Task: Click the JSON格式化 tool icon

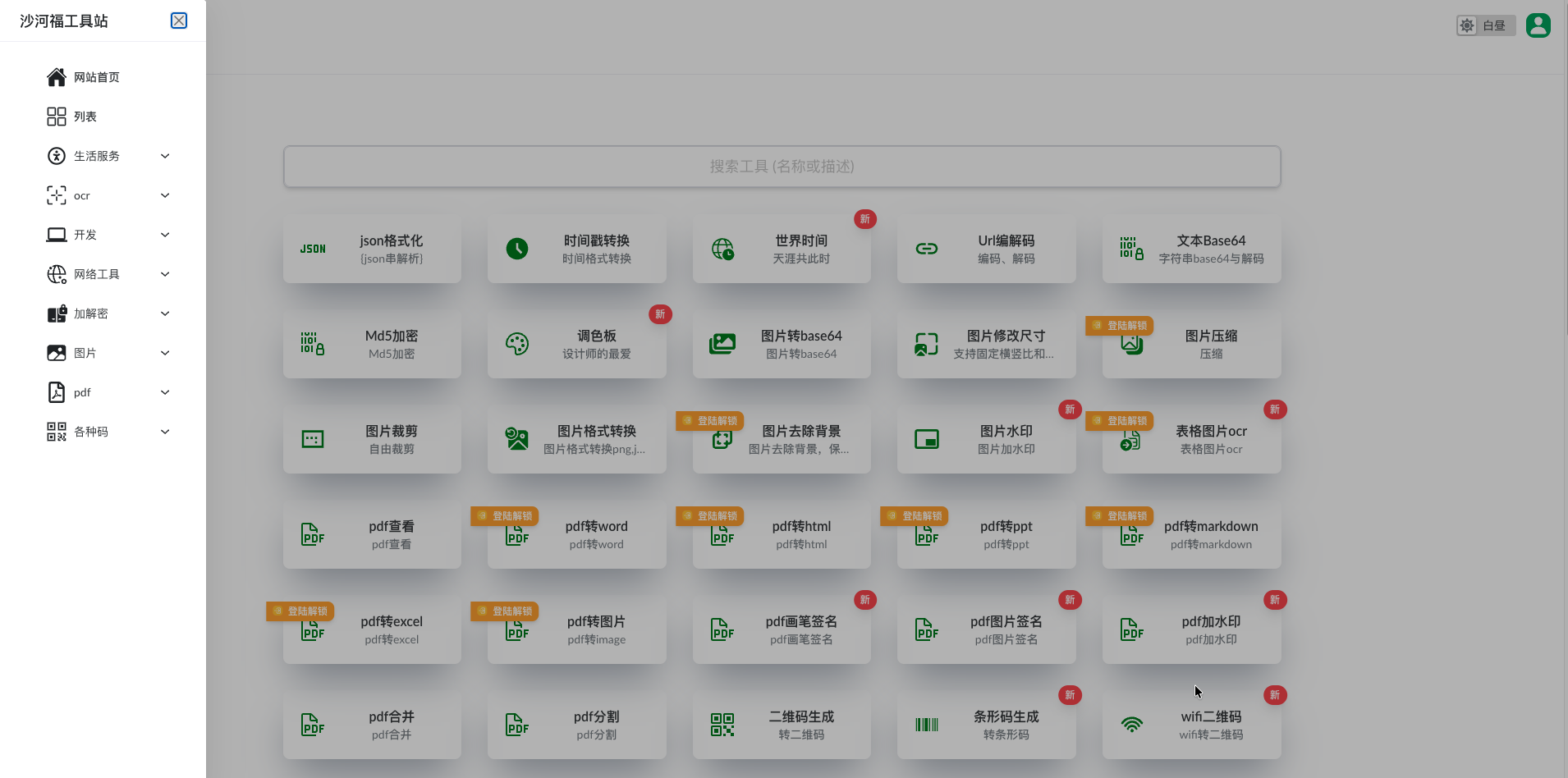Action: (x=313, y=249)
